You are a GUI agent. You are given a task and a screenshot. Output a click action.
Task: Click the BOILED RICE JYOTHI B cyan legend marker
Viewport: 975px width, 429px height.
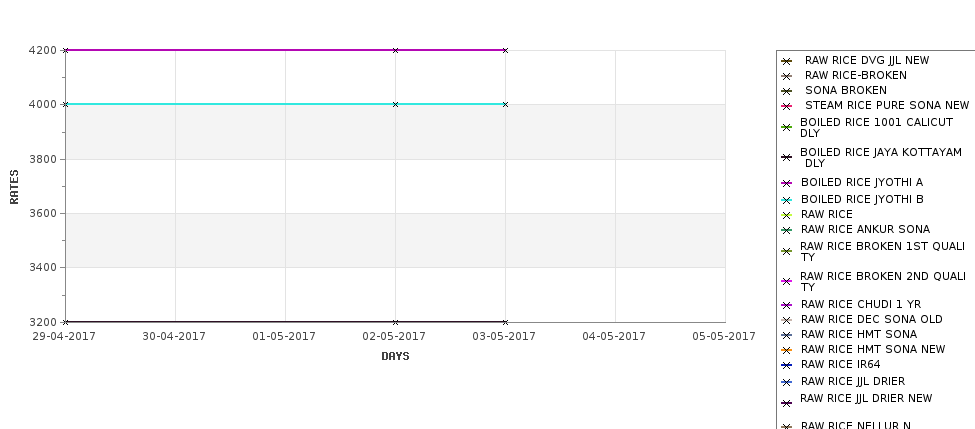tap(787, 200)
